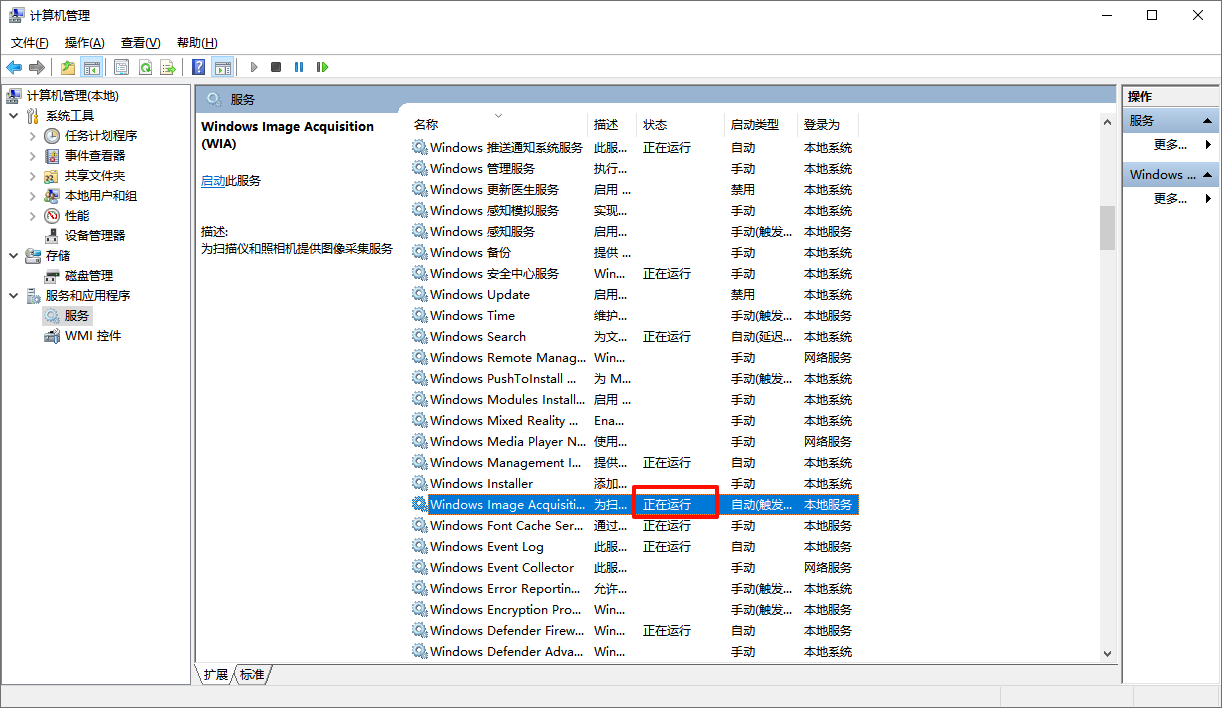Pause the service with the pause icon
1222x708 pixels.
tap(299, 67)
